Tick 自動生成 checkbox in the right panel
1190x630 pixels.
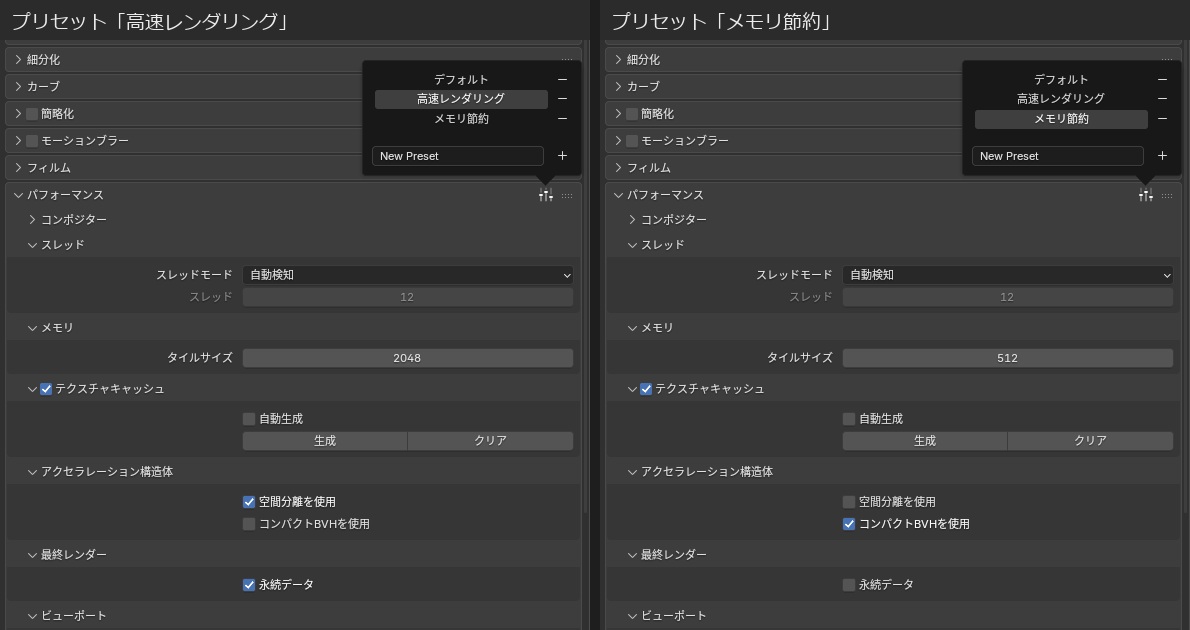[849, 419]
